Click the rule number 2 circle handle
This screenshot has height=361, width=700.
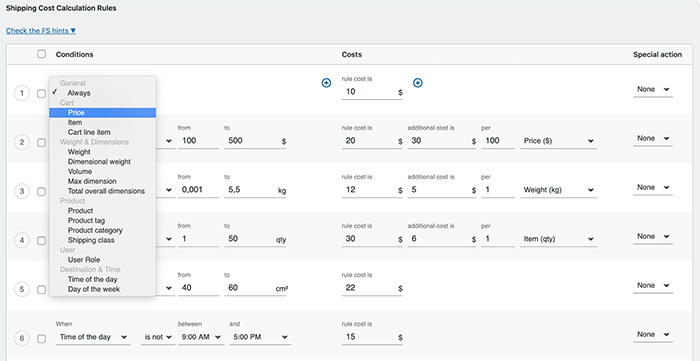click(21, 143)
